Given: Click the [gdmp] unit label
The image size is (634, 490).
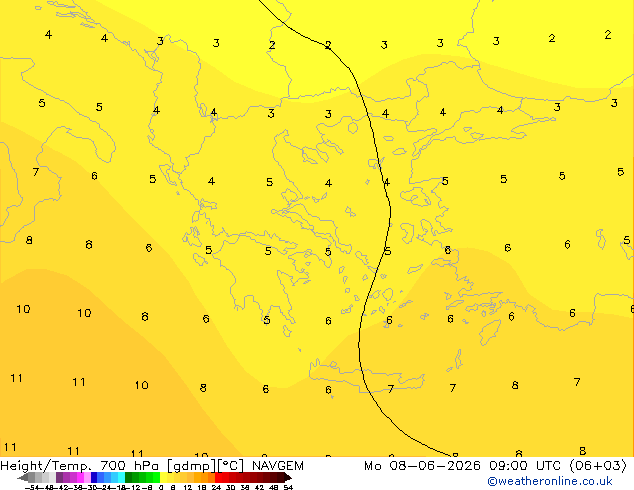Looking at the screenshot, I should pyautogui.click(x=192, y=466).
